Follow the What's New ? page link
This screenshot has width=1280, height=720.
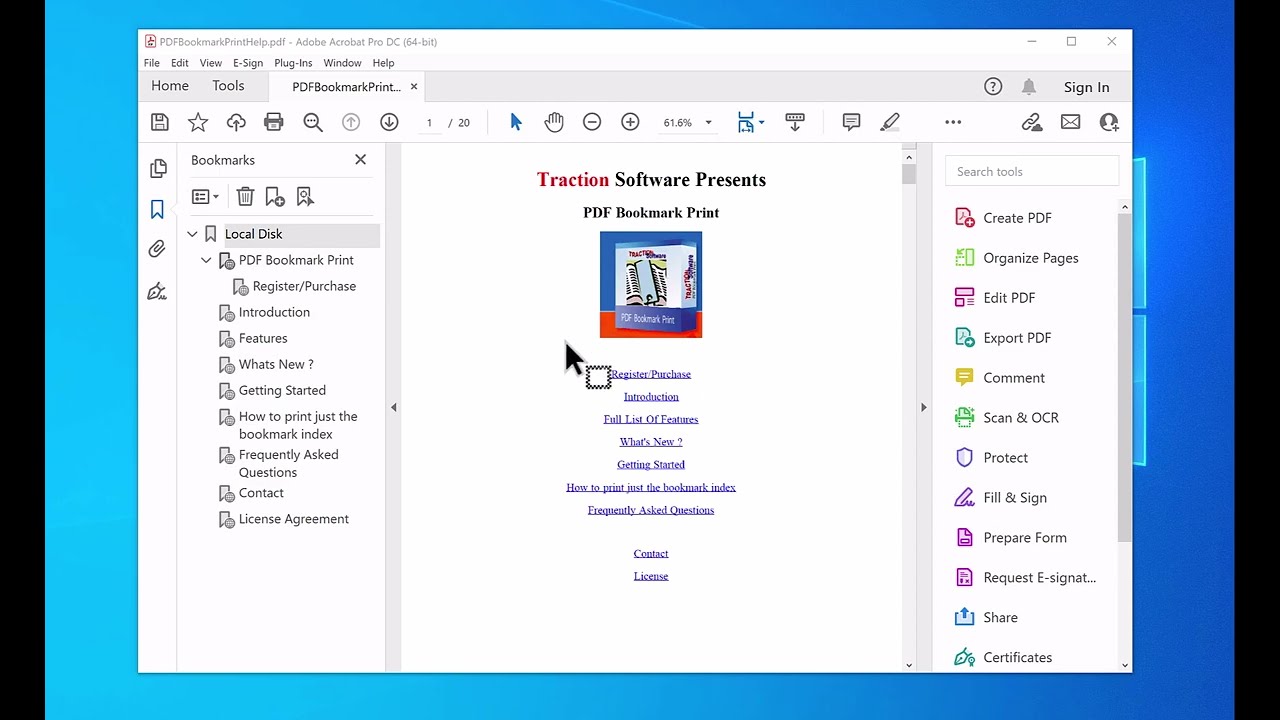(651, 442)
